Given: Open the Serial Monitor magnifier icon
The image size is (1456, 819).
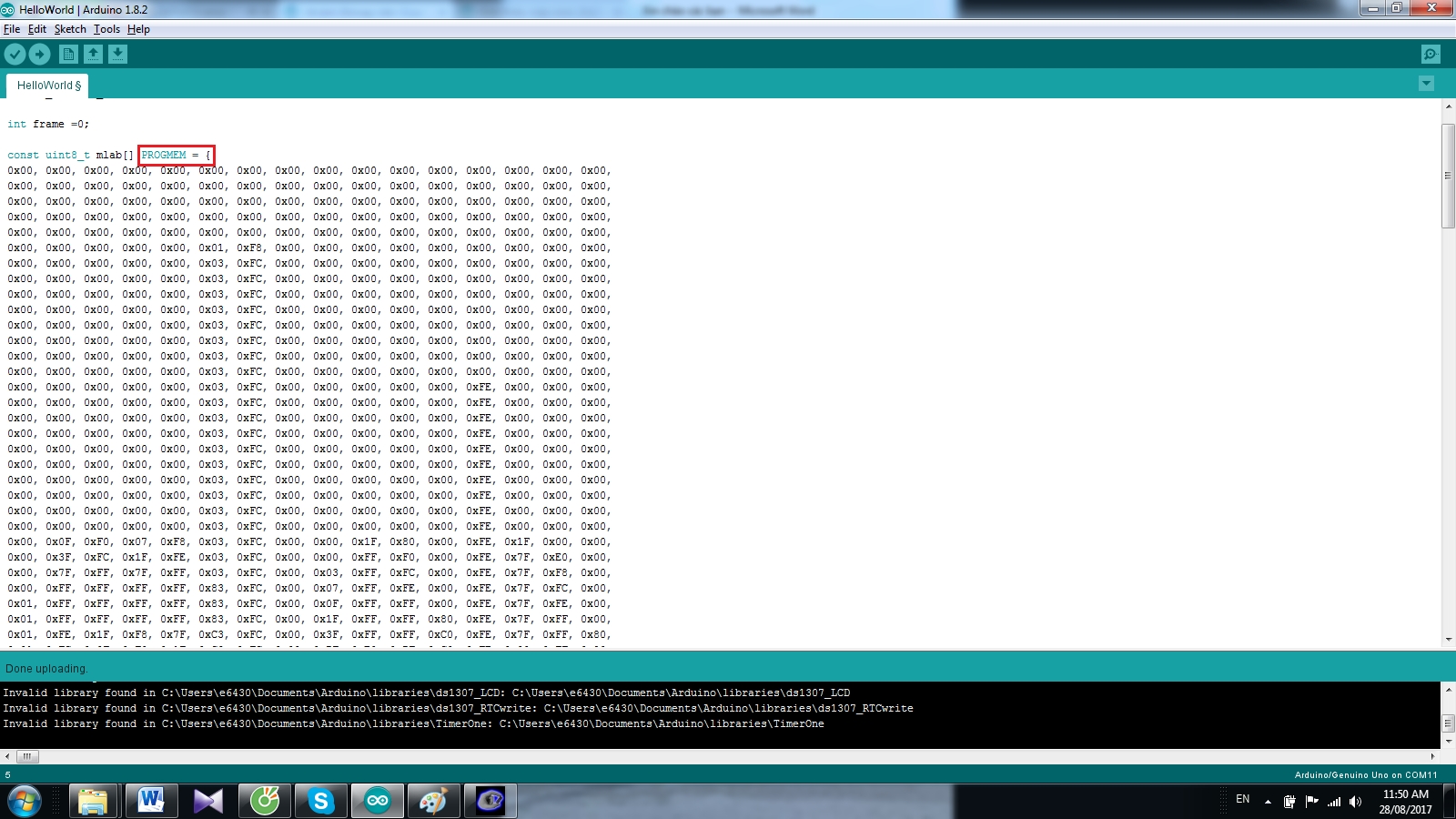Looking at the screenshot, I should [1431, 55].
